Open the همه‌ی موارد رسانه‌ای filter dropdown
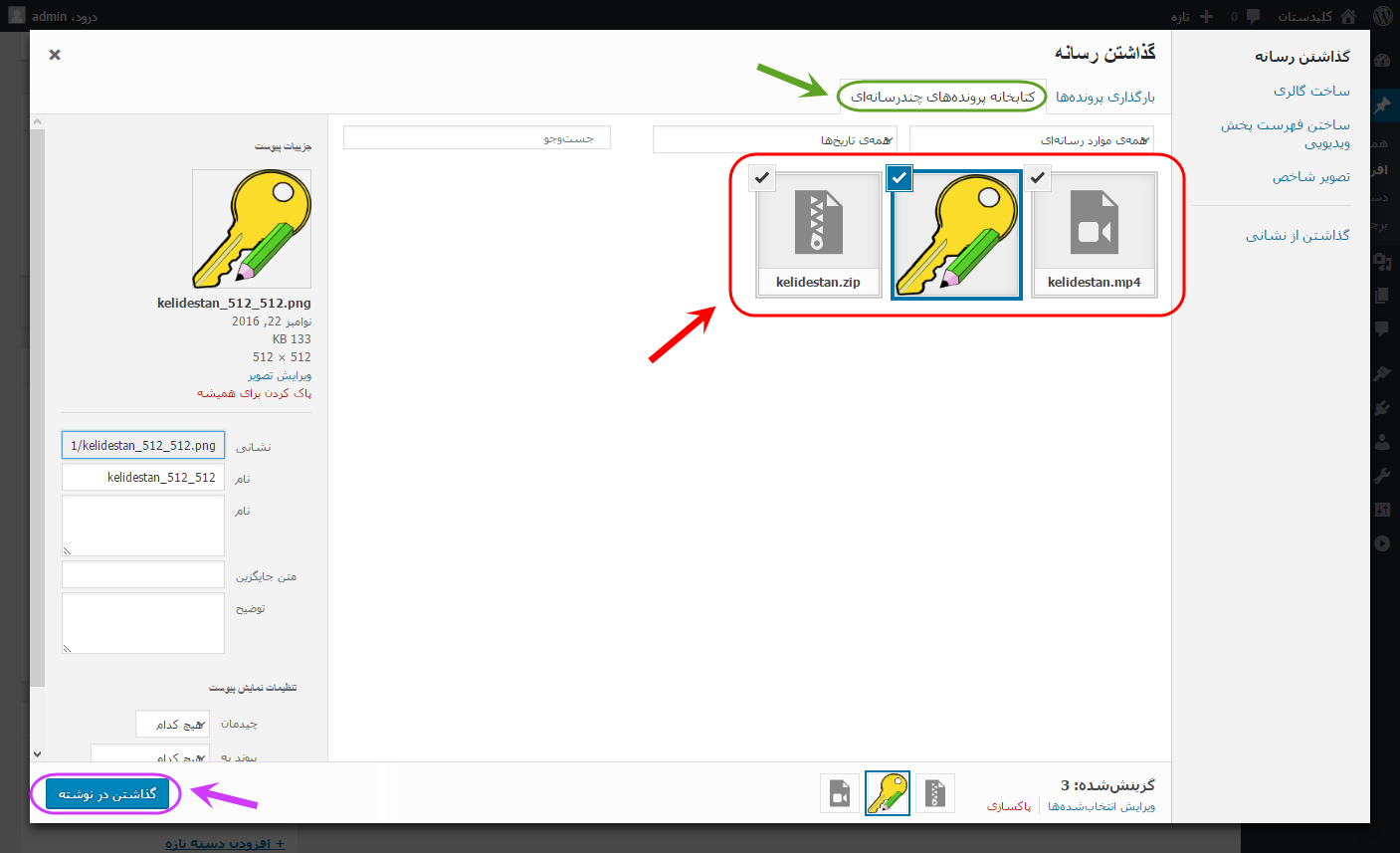 1032,139
